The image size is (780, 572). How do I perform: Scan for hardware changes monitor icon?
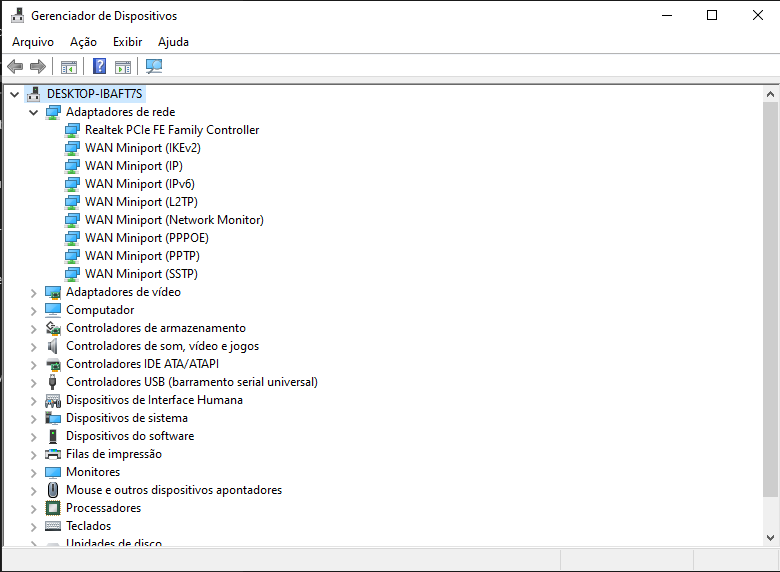point(154,66)
